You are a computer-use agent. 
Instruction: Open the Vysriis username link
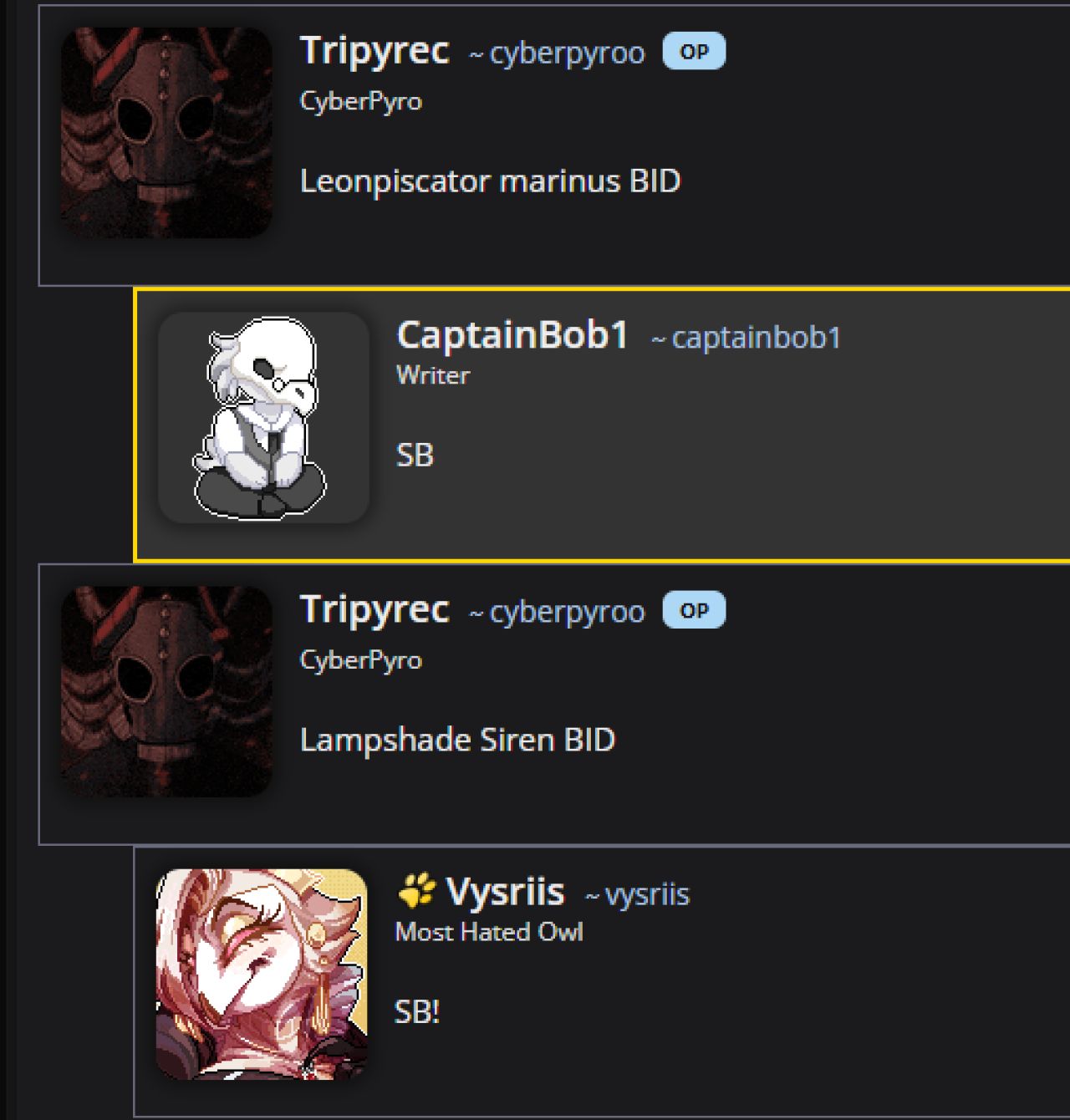click(x=506, y=892)
